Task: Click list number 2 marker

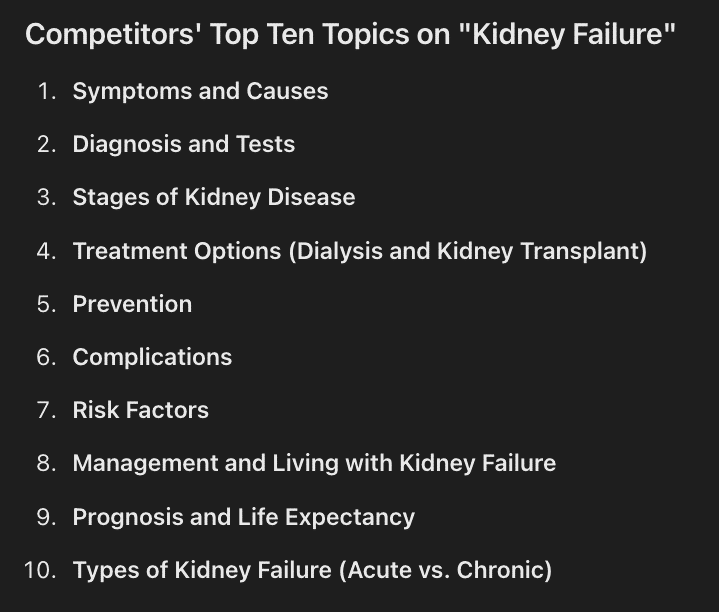Action: point(47,144)
